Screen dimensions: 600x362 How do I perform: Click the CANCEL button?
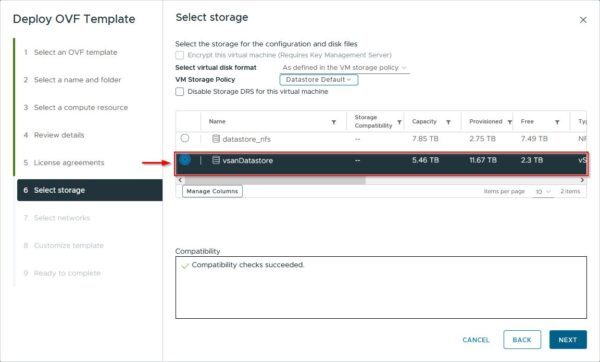[x=476, y=340]
